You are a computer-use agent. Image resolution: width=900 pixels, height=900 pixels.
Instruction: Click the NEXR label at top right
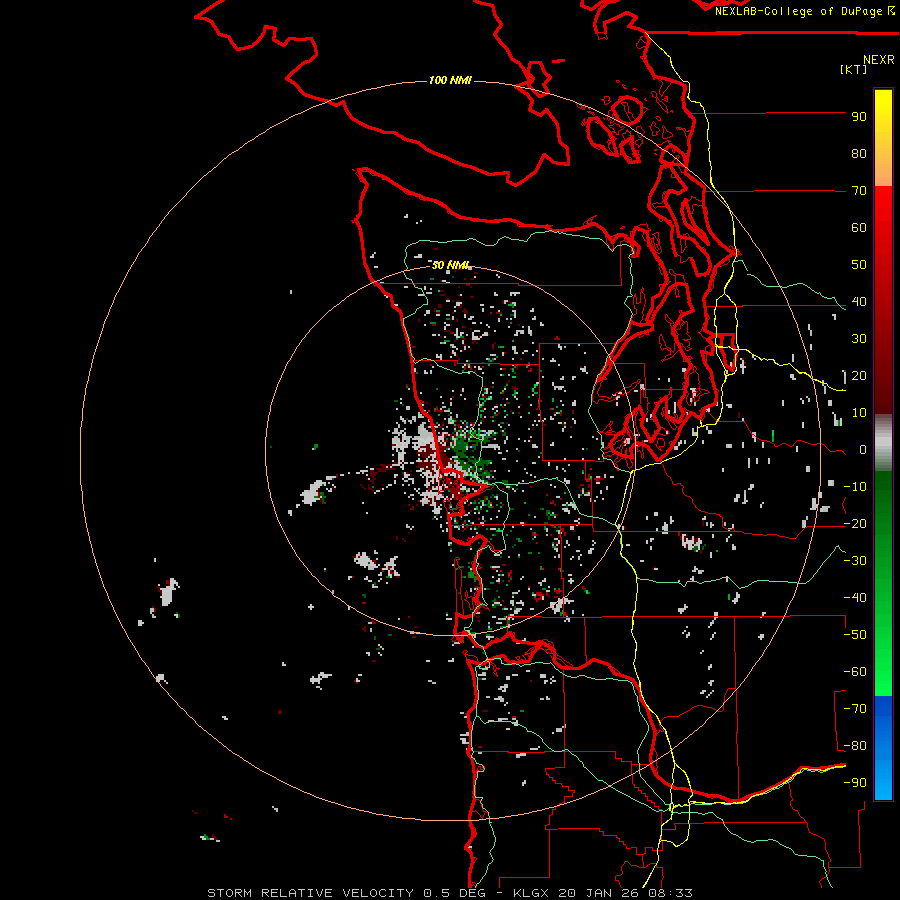pyautogui.click(x=879, y=60)
